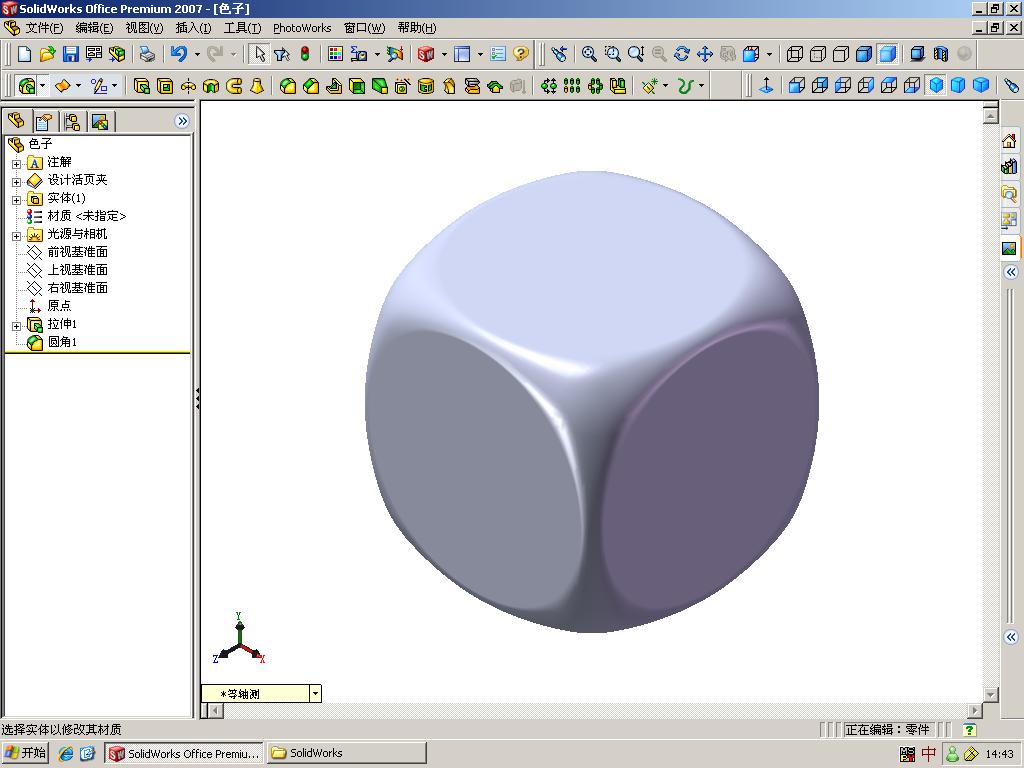Viewport: 1024px width, 768px height.
Task: Switch display to Hidden Lines Removed
Action: [x=841, y=54]
